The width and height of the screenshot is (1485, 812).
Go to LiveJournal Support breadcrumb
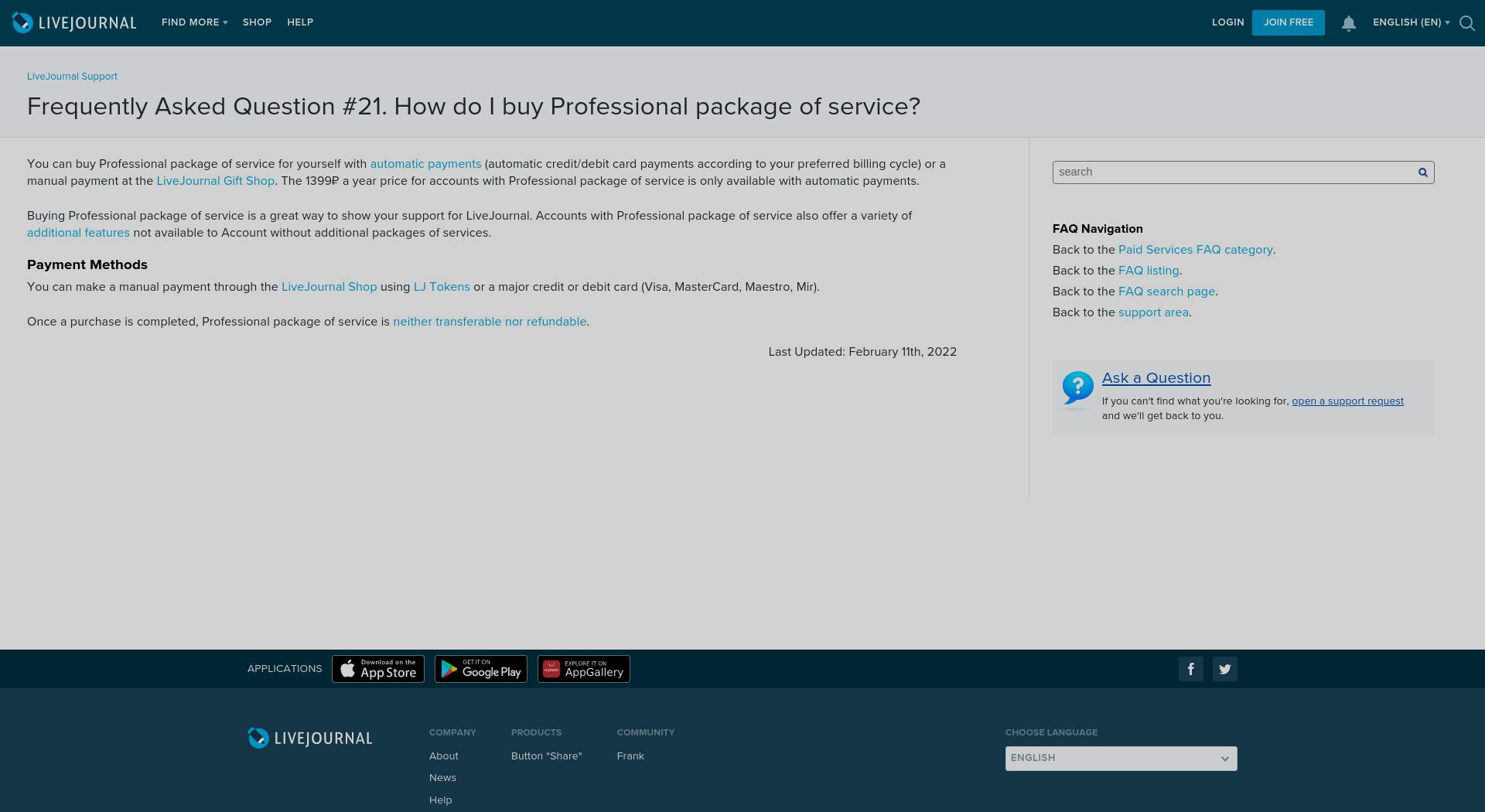pyautogui.click(x=72, y=77)
